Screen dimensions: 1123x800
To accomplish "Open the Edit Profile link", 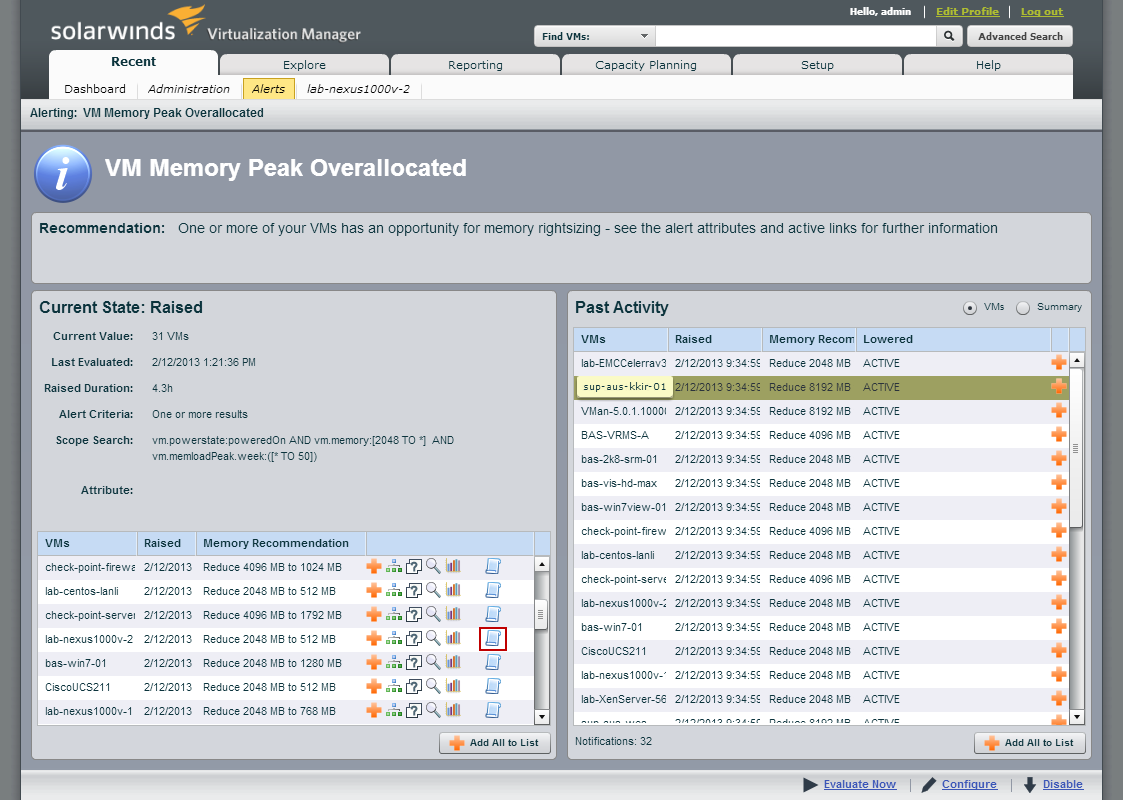I will pos(967,11).
